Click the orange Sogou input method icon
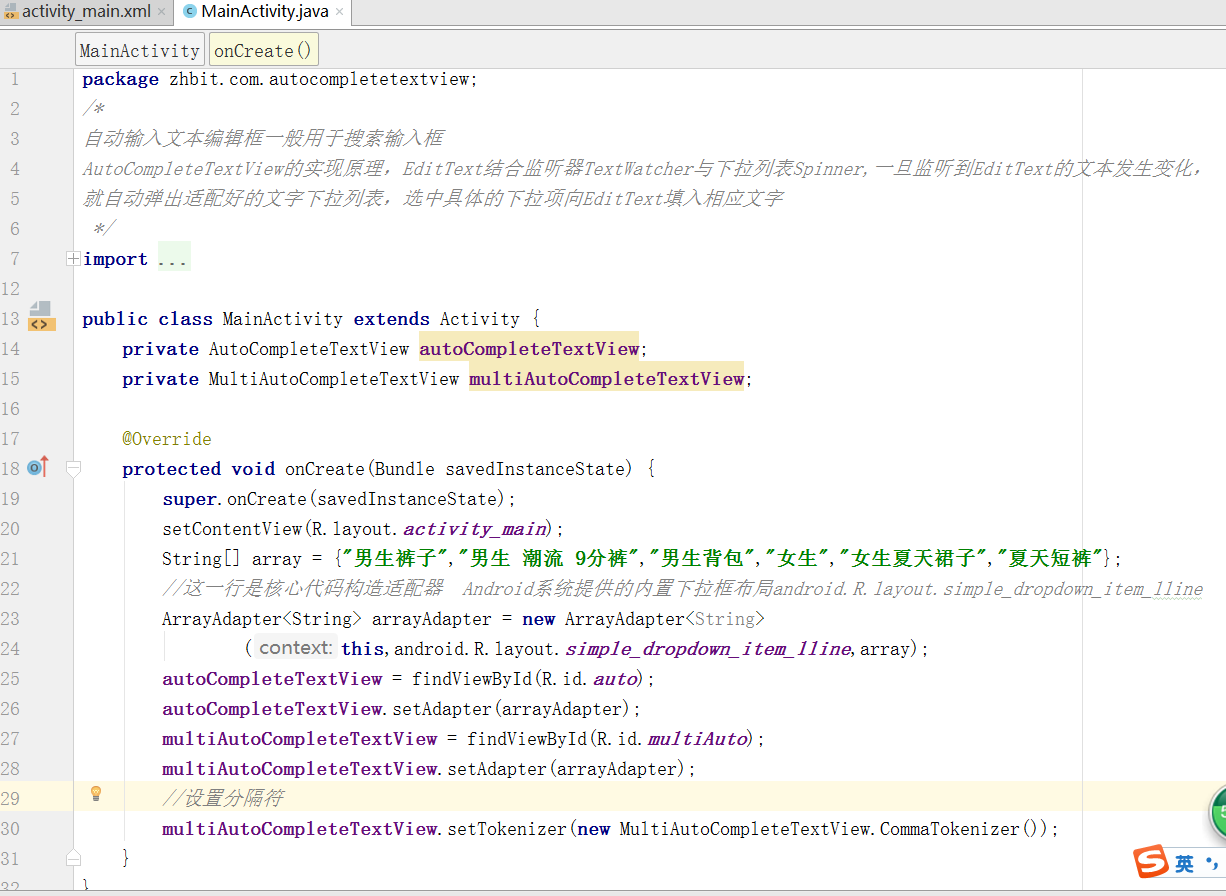The width and height of the screenshot is (1226, 896). pyautogui.click(x=1154, y=862)
